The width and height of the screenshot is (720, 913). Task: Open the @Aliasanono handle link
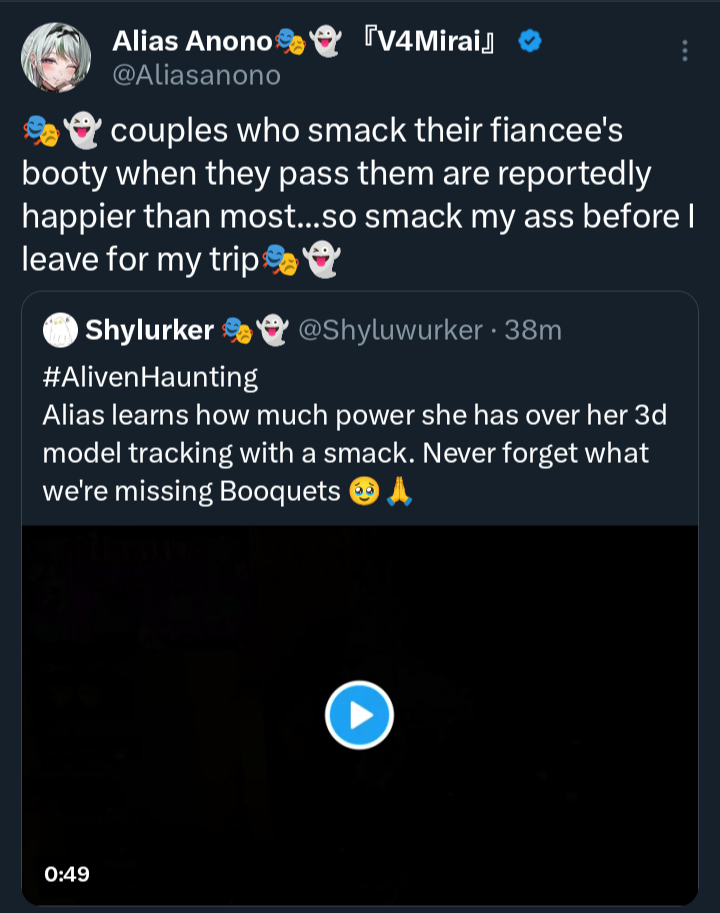click(196, 75)
